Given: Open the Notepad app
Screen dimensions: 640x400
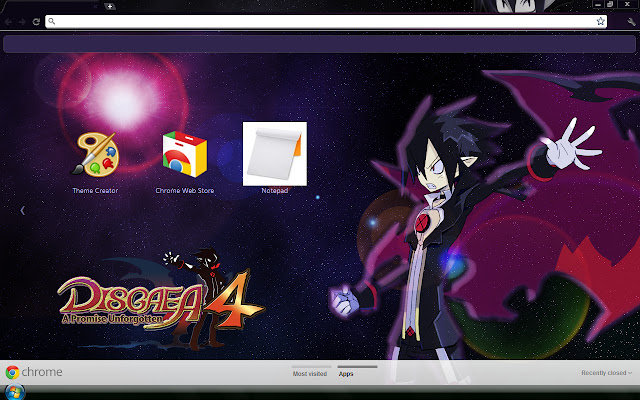Looking at the screenshot, I should click(x=275, y=154).
